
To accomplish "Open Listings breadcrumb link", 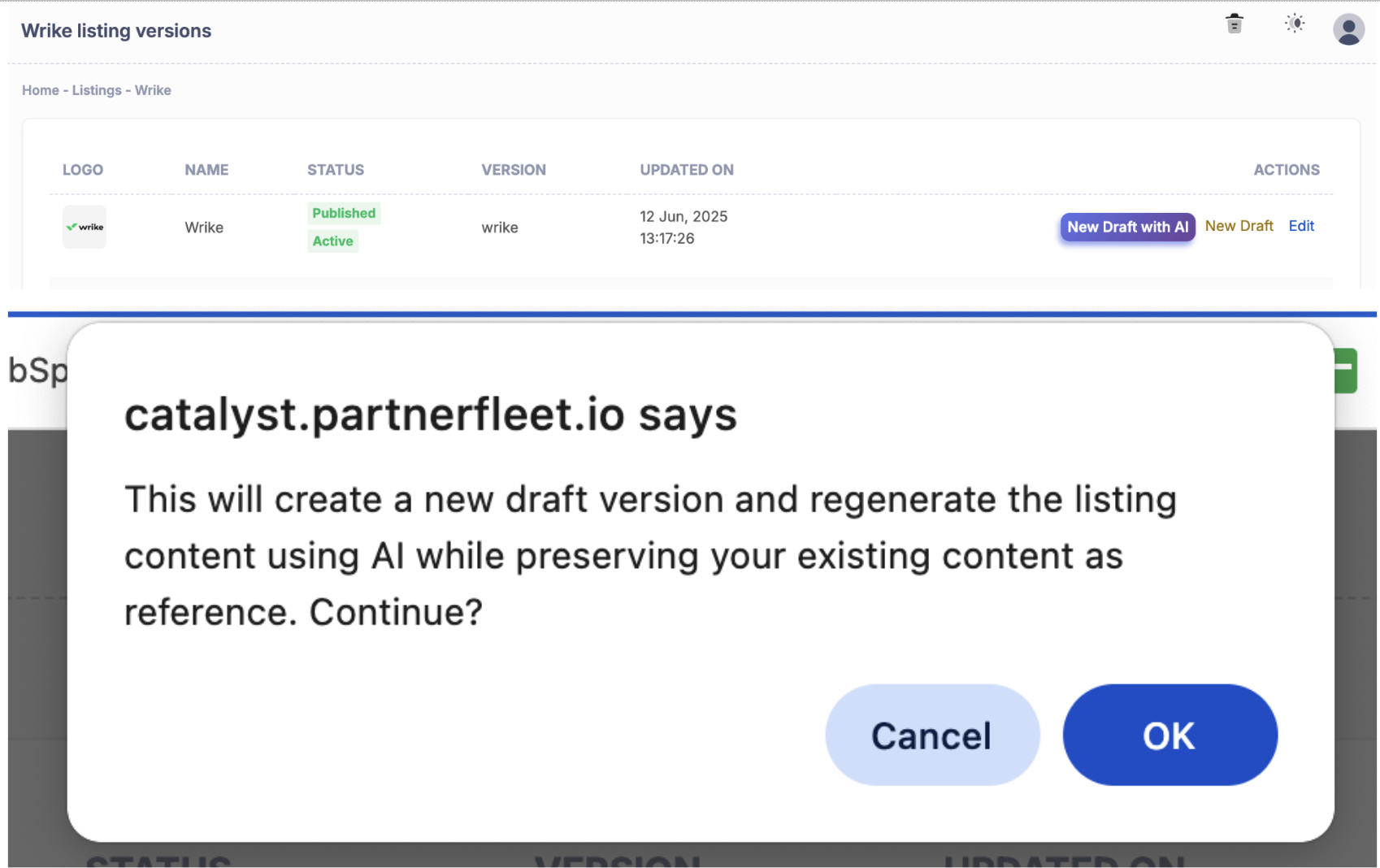I will pyautogui.click(x=97, y=90).
